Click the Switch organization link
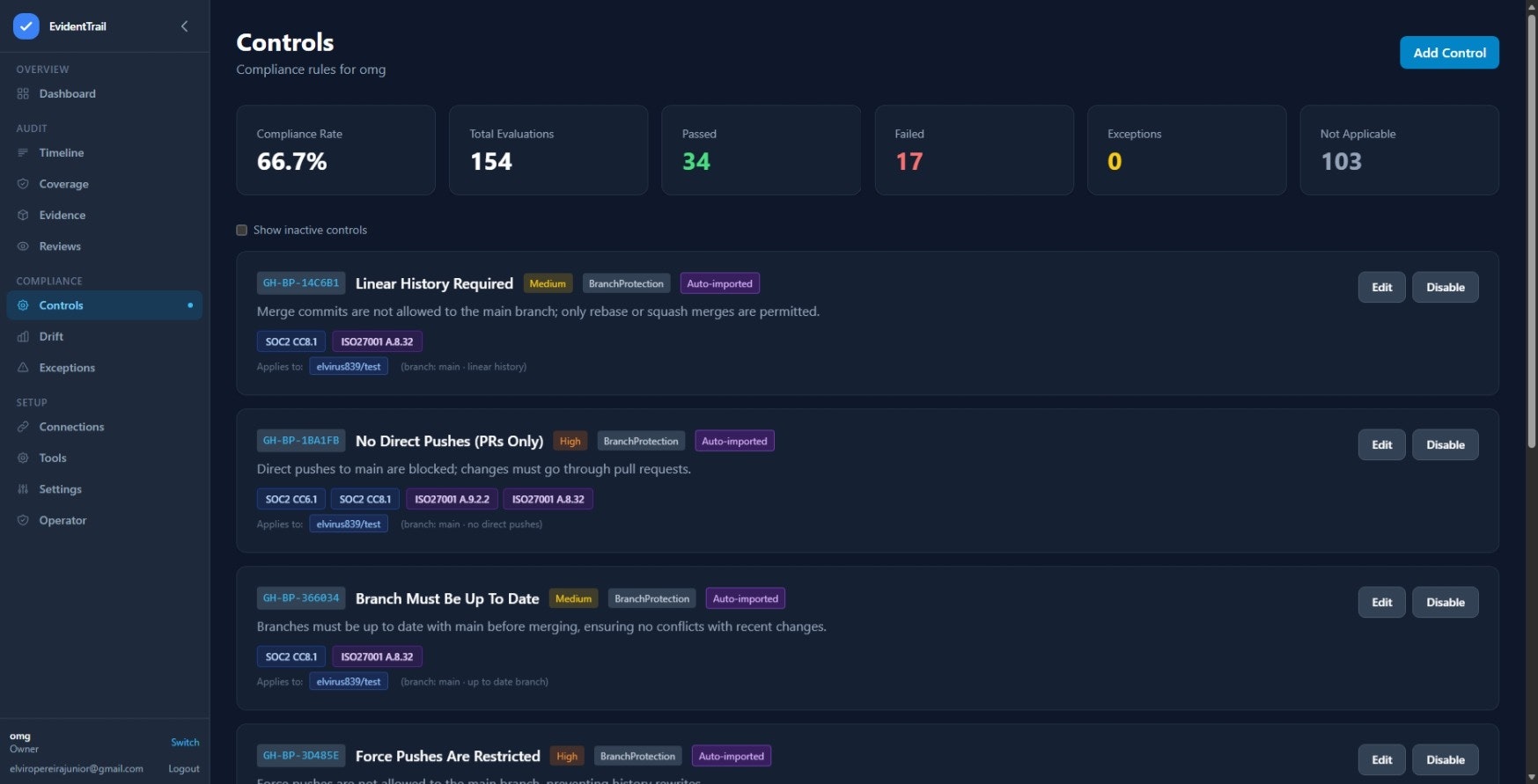 click(x=185, y=743)
